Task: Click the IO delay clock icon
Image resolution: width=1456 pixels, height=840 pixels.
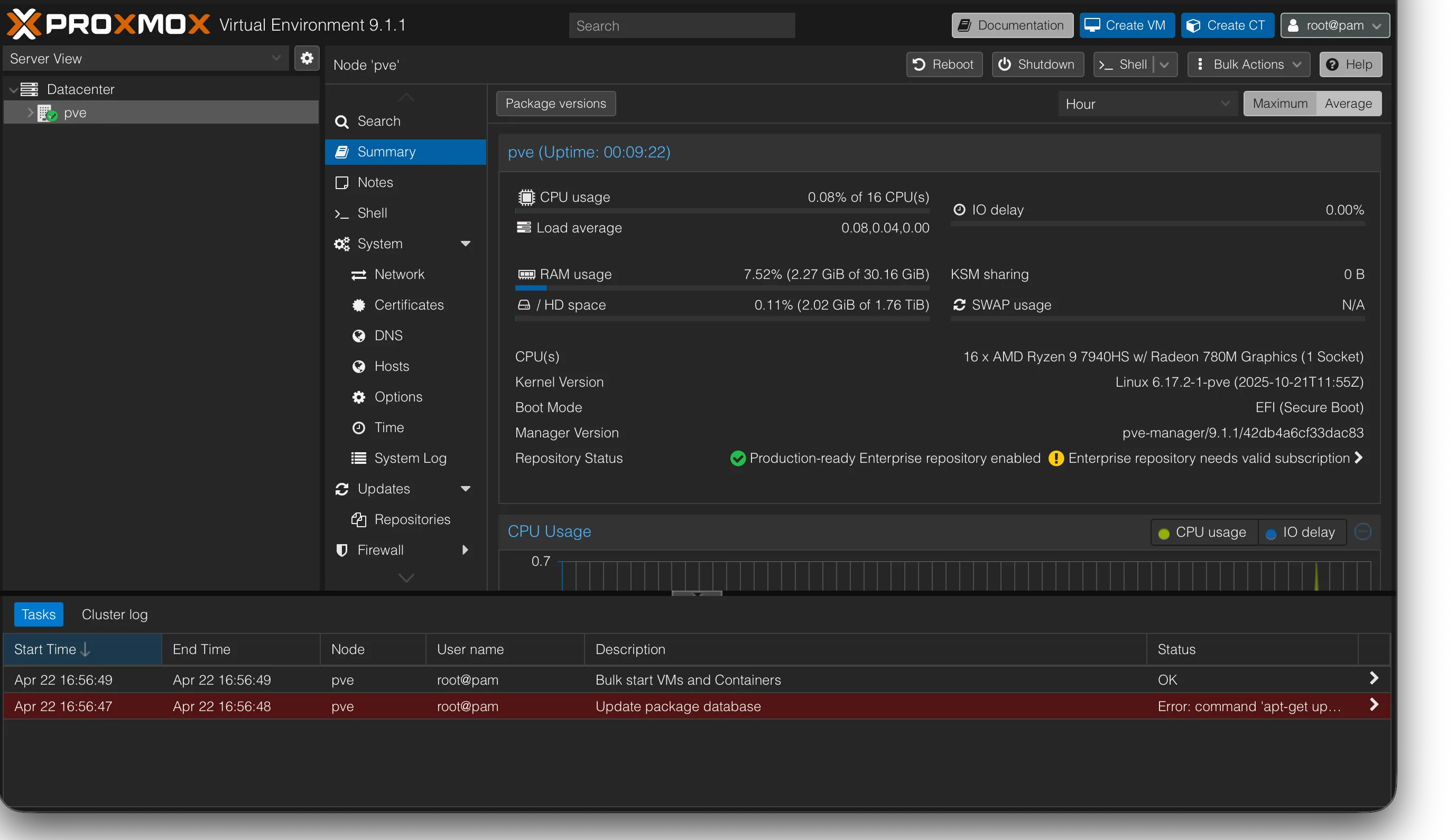Action: (959, 209)
